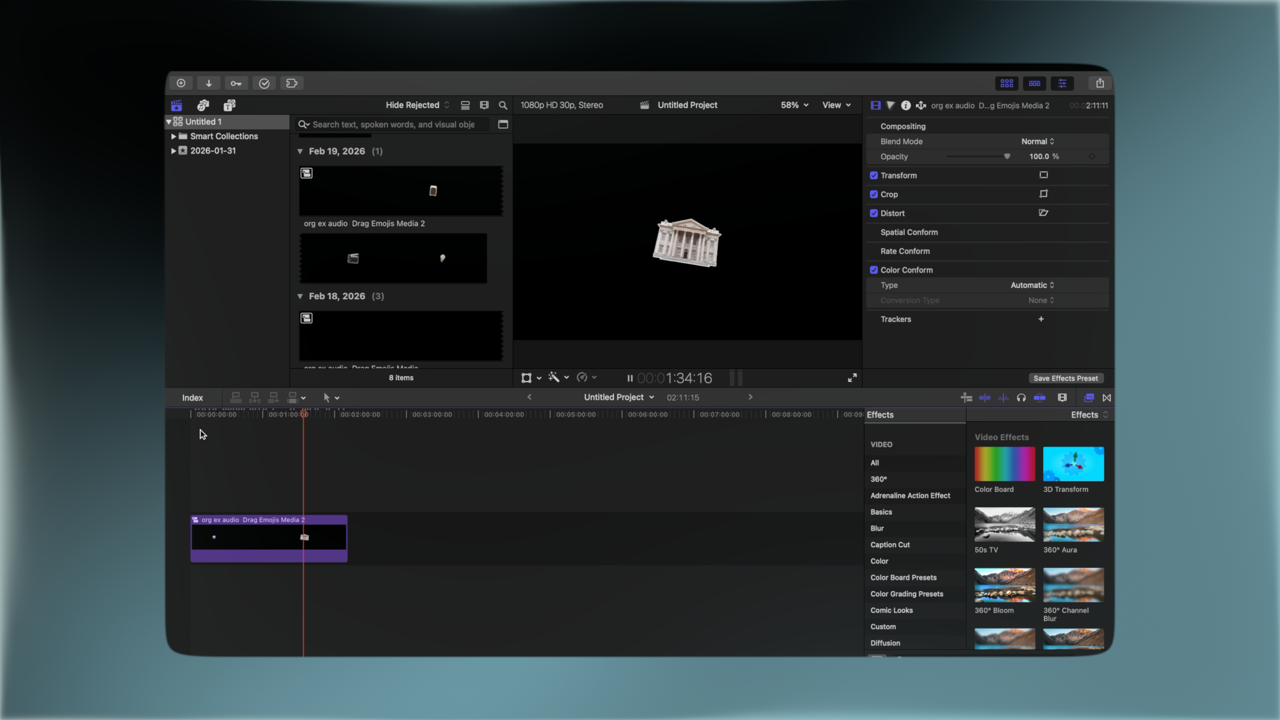Open the Type Automatic dropdown
Image resolution: width=1280 pixels, height=720 pixels.
pos(1032,285)
